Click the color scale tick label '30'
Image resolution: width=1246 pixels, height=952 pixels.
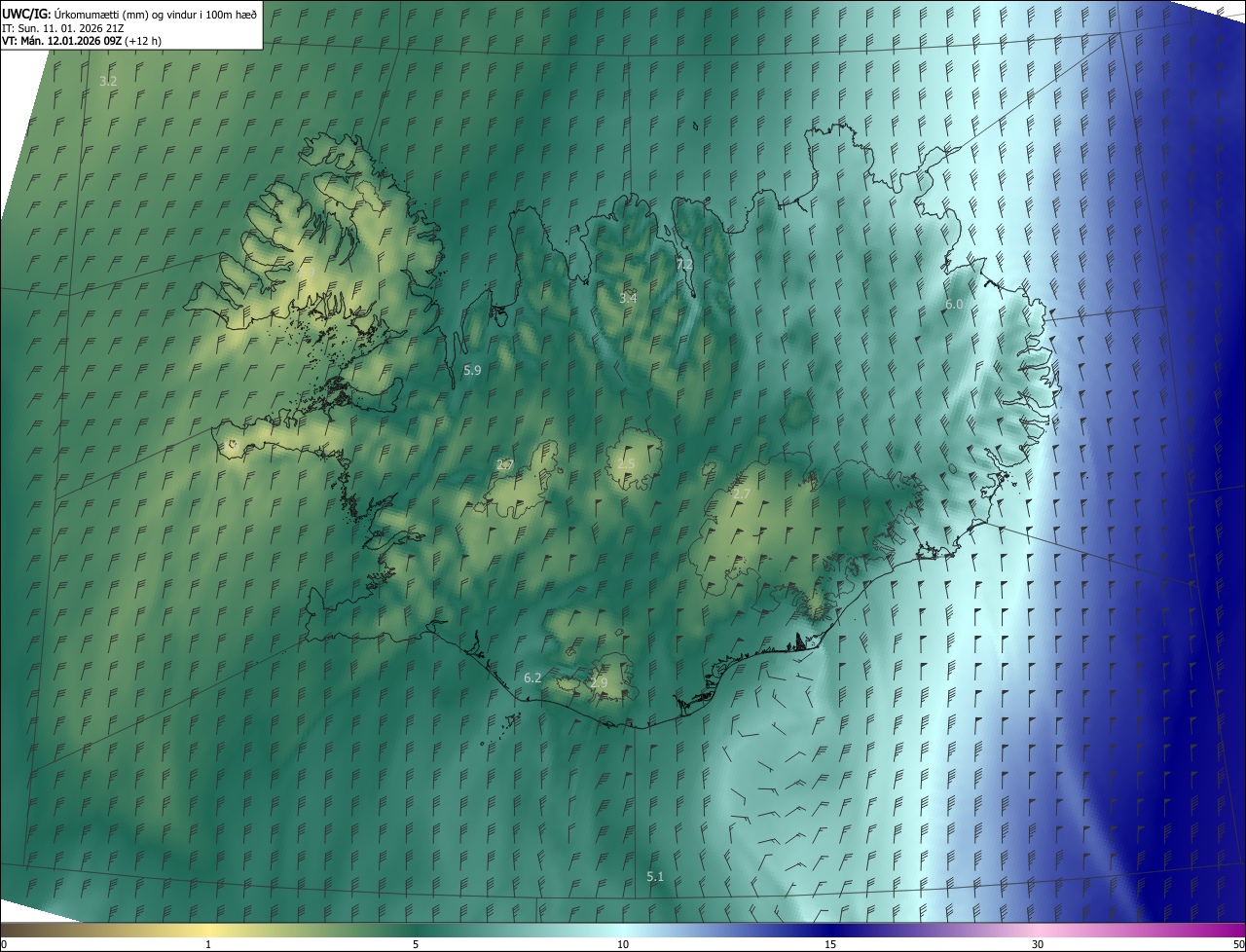coord(1038,945)
